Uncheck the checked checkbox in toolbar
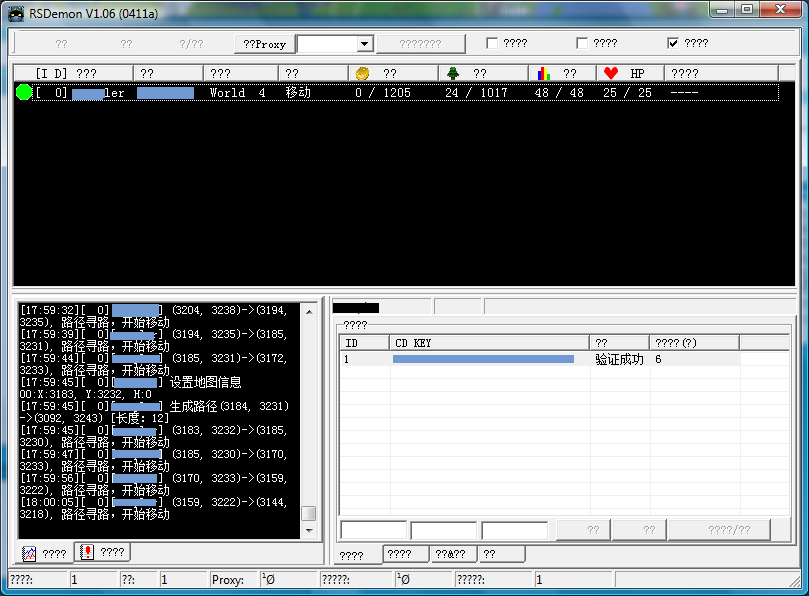The height and width of the screenshot is (596, 809). tap(673, 44)
